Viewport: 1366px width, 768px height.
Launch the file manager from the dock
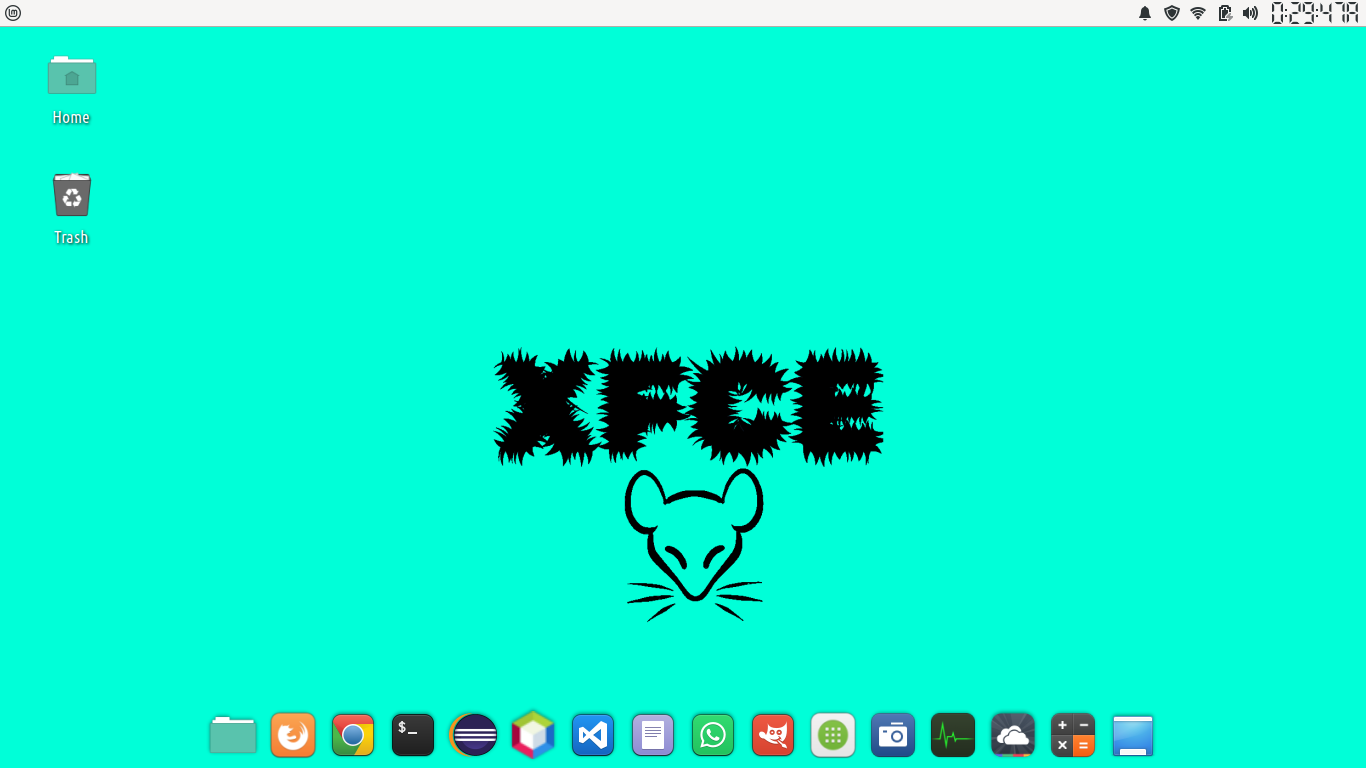pyautogui.click(x=233, y=735)
